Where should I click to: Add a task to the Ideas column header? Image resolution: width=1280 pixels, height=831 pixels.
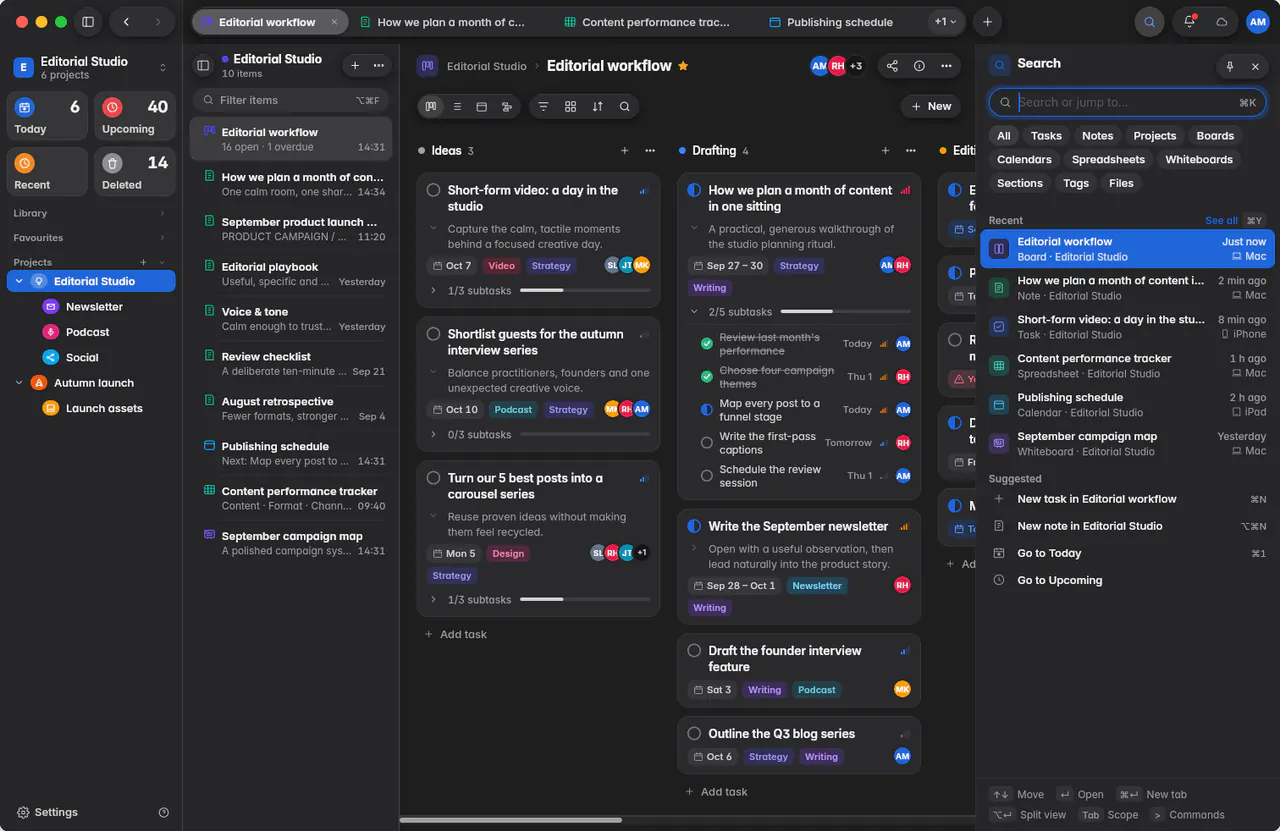click(x=625, y=151)
